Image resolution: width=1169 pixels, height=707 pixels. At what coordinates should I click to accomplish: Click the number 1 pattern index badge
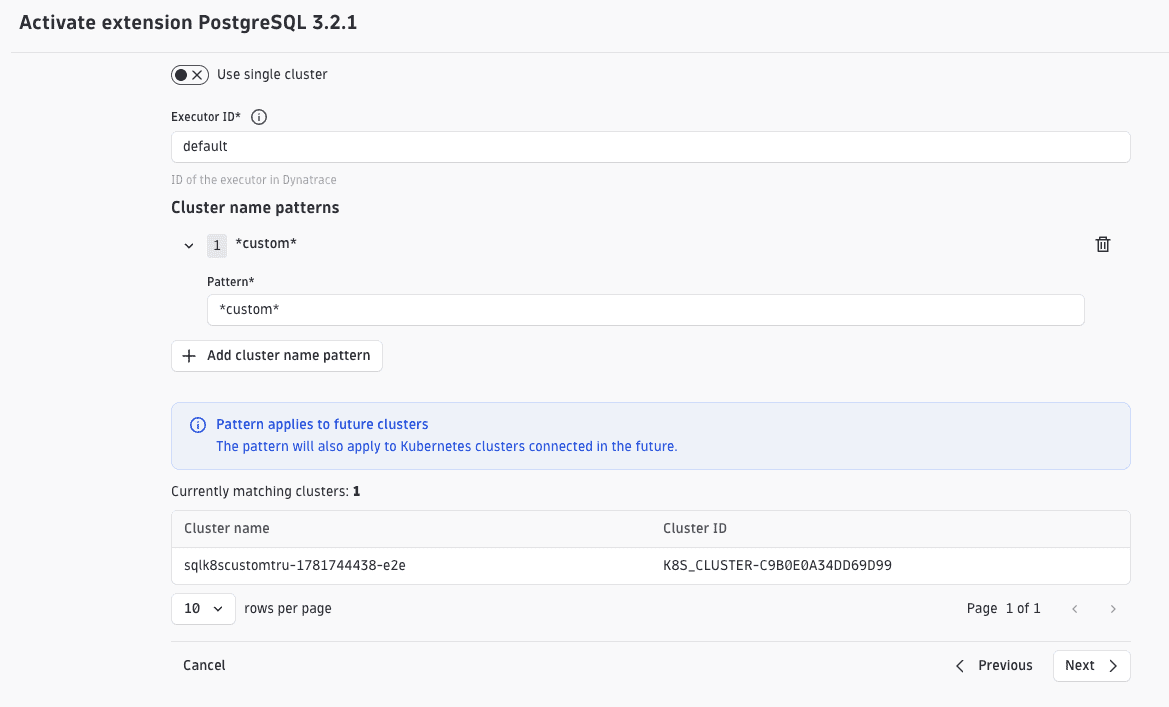[217, 245]
